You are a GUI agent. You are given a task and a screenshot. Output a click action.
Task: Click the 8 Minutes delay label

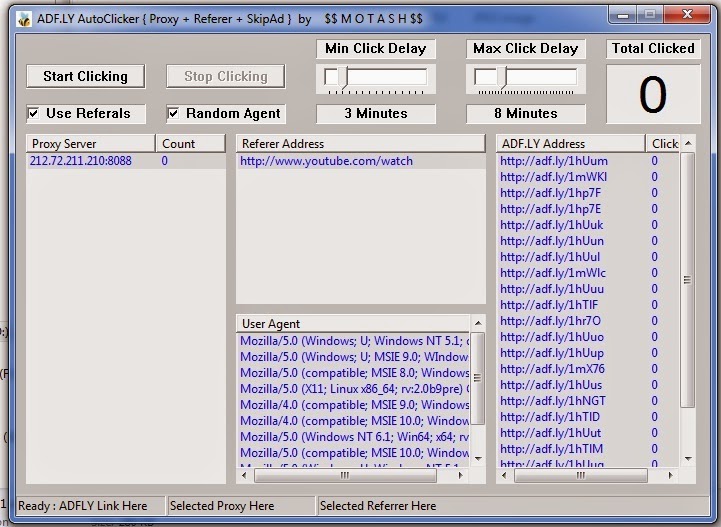click(x=526, y=114)
